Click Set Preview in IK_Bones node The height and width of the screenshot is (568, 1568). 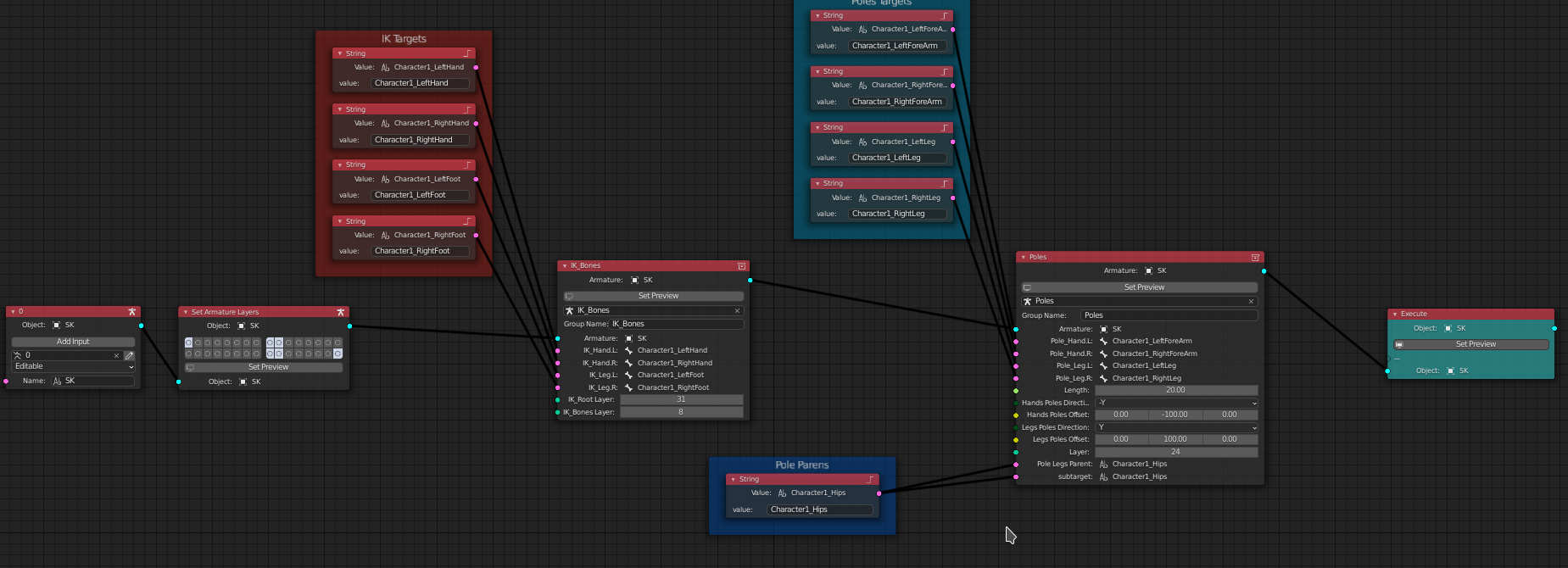coord(654,296)
